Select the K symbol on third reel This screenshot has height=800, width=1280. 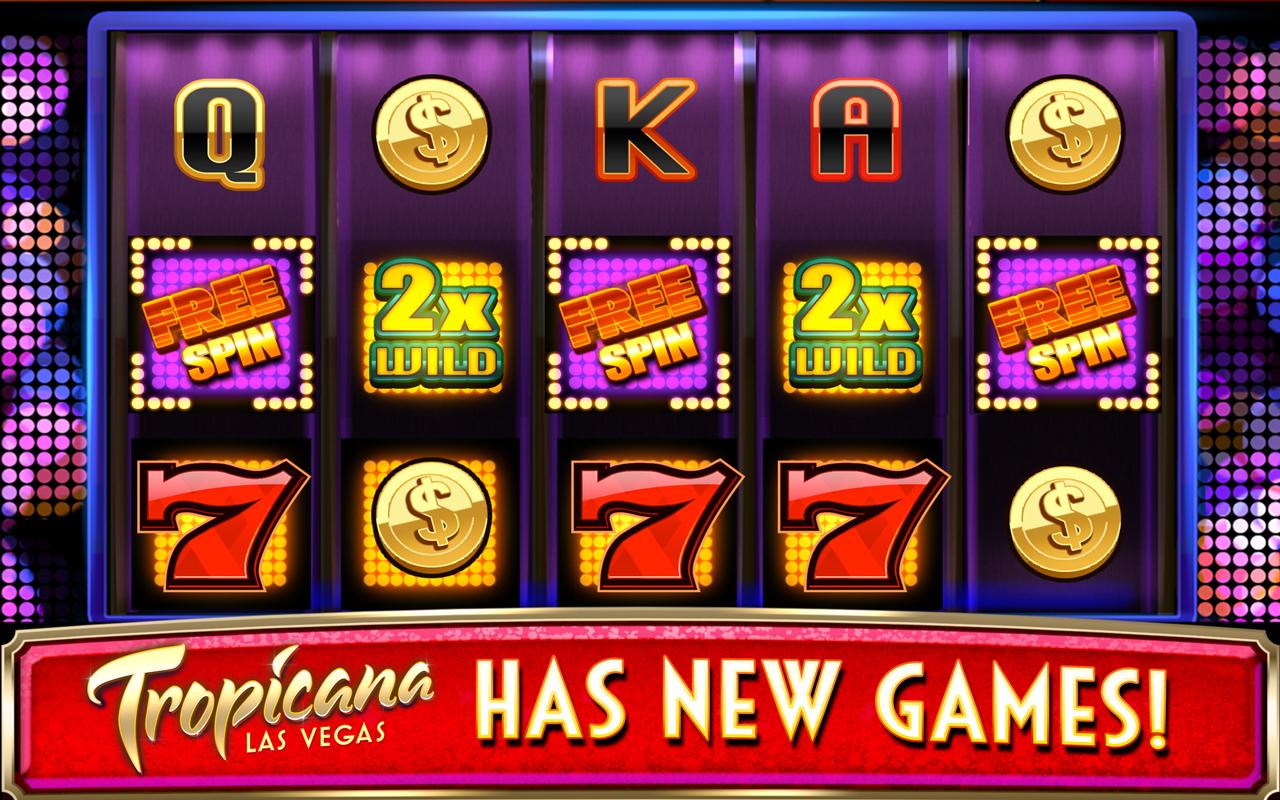pos(645,128)
